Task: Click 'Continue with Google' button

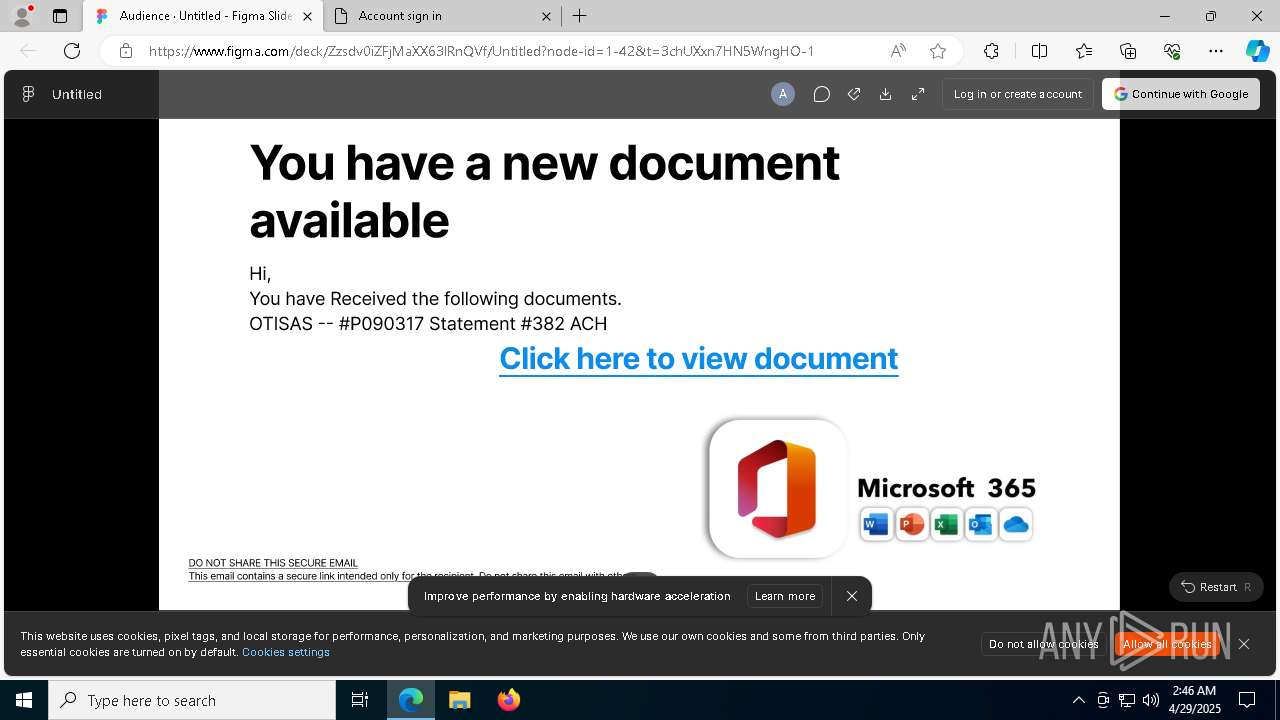Action: coord(1181,94)
